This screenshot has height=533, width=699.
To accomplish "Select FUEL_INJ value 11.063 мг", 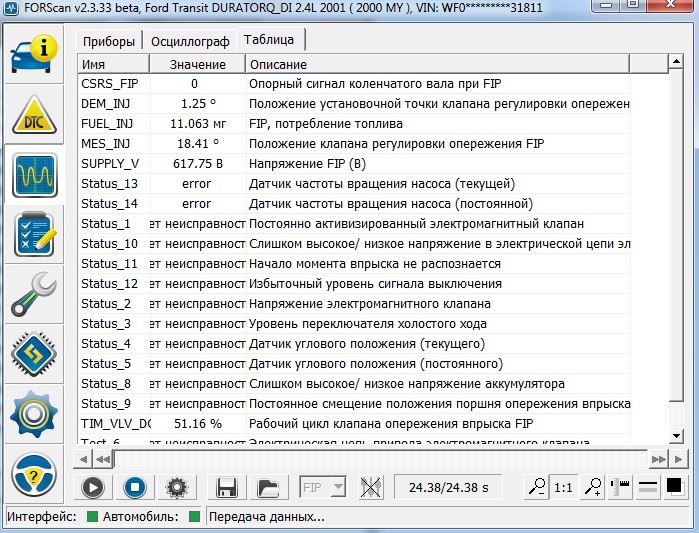I will point(198,124).
